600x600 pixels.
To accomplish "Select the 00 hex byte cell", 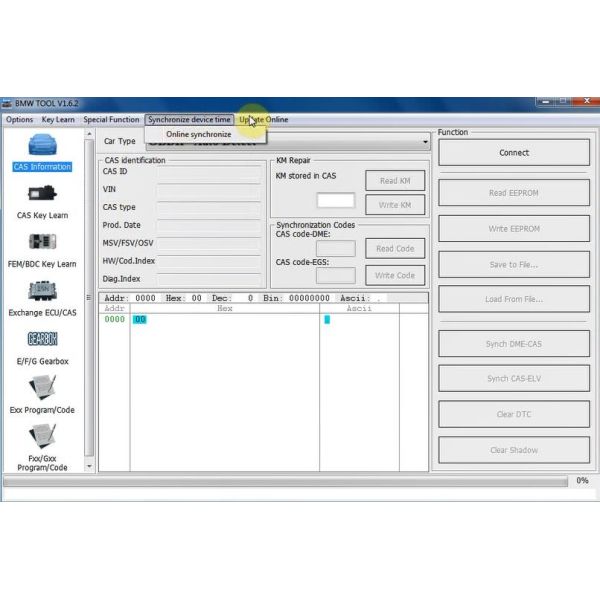I will coord(139,320).
